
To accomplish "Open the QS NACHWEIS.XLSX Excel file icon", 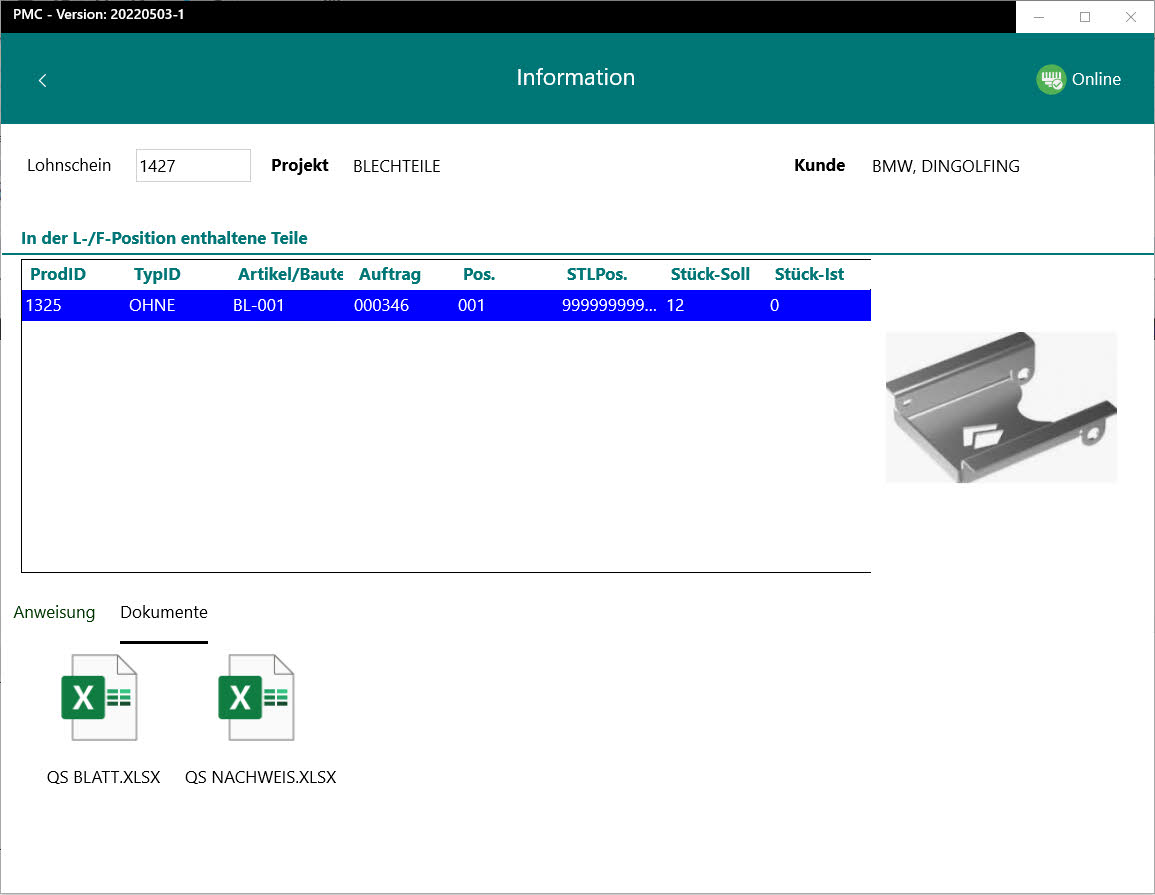I will click(256, 697).
